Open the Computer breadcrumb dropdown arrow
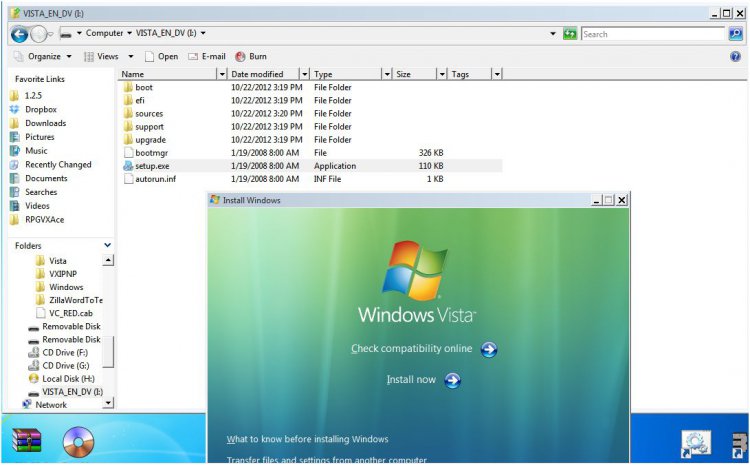The height and width of the screenshot is (465, 750). pos(129,33)
